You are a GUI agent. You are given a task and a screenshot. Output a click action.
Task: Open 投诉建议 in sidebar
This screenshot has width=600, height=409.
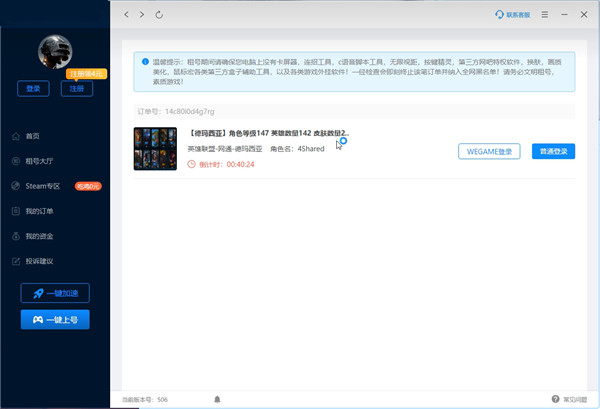click(39, 261)
